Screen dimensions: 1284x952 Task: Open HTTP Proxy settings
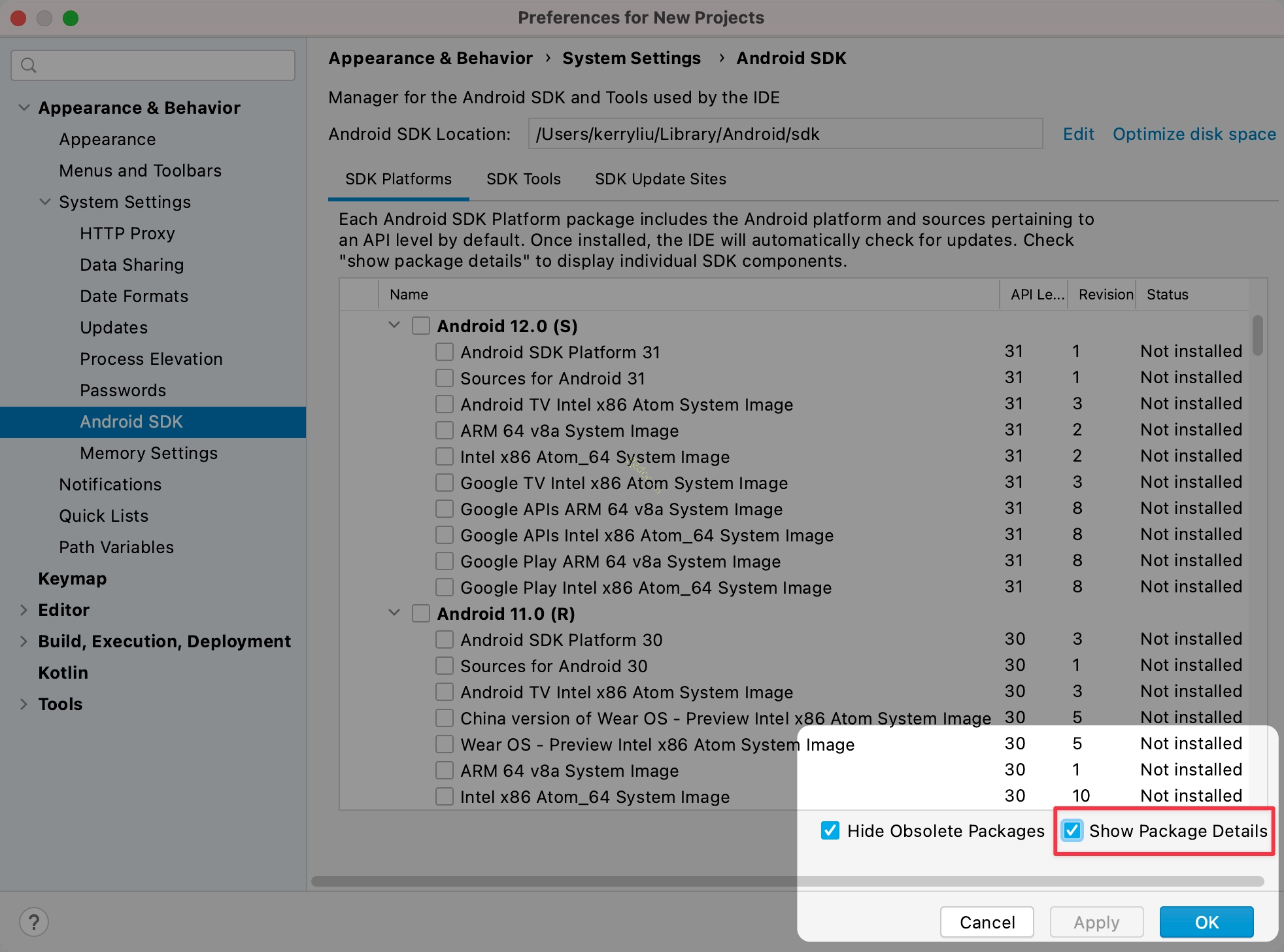[127, 233]
